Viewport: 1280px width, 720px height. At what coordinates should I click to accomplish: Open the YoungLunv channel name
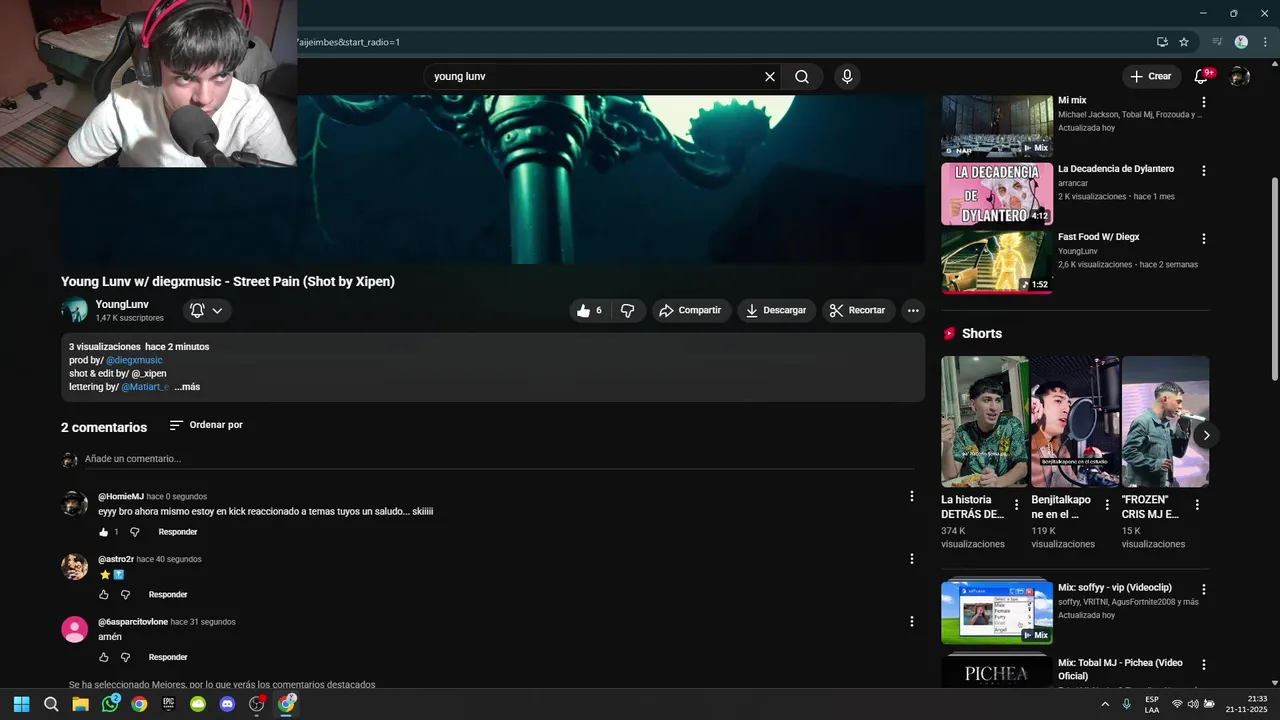[x=122, y=304]
